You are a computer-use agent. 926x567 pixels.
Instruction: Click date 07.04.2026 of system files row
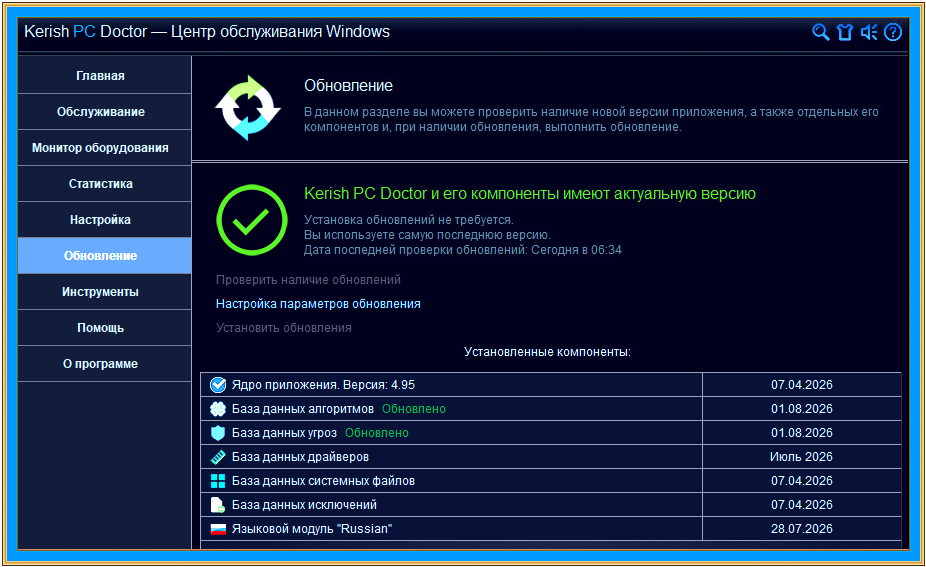pyautogui.click(x=801, y=481)
